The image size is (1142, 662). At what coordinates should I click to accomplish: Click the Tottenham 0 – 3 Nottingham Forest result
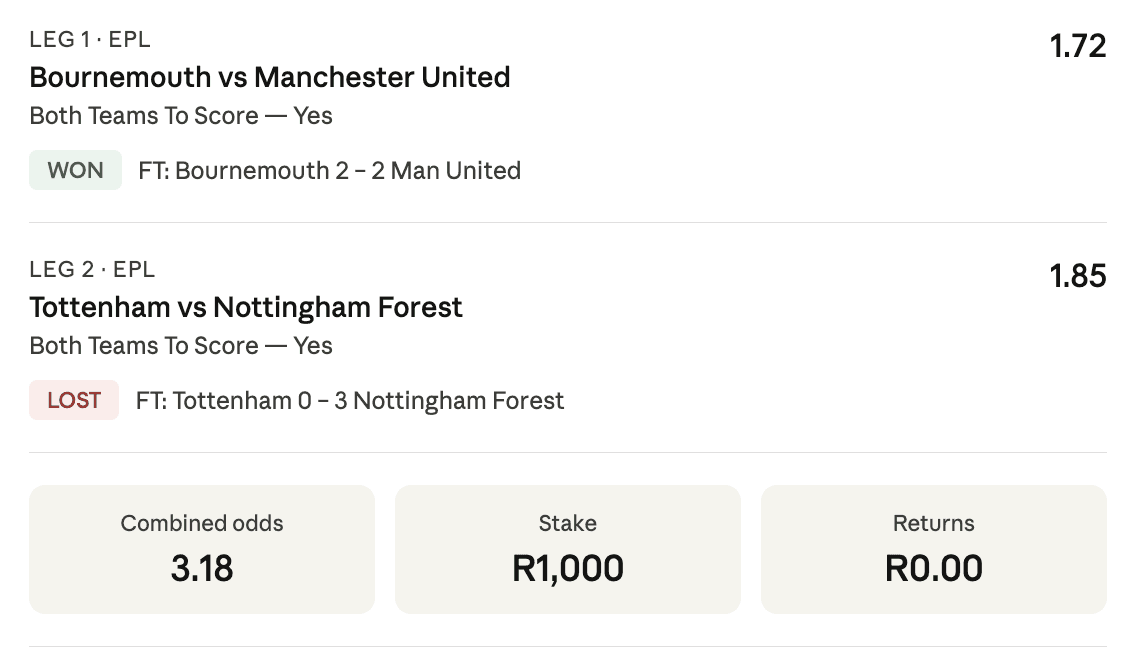[x=350, y=401]
